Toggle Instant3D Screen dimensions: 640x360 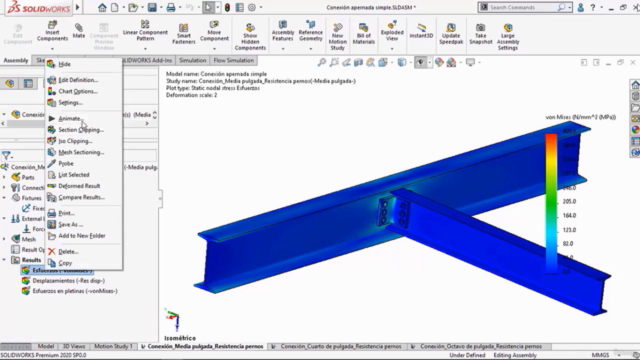[421, 31]
